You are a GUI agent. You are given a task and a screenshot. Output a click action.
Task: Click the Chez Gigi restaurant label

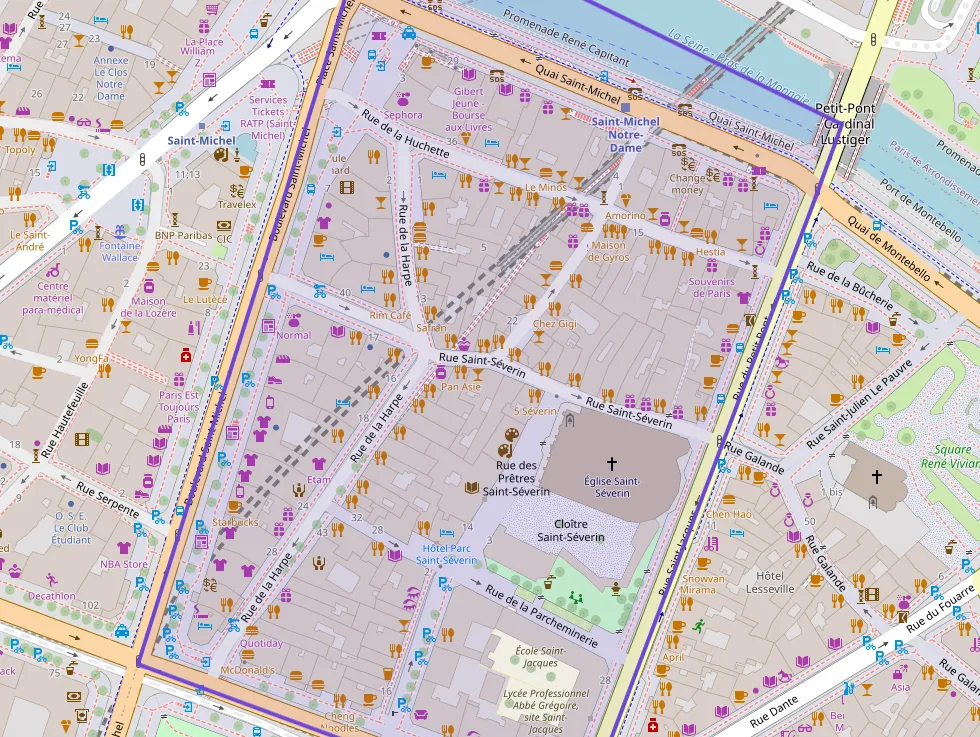(x=554, y=324)
